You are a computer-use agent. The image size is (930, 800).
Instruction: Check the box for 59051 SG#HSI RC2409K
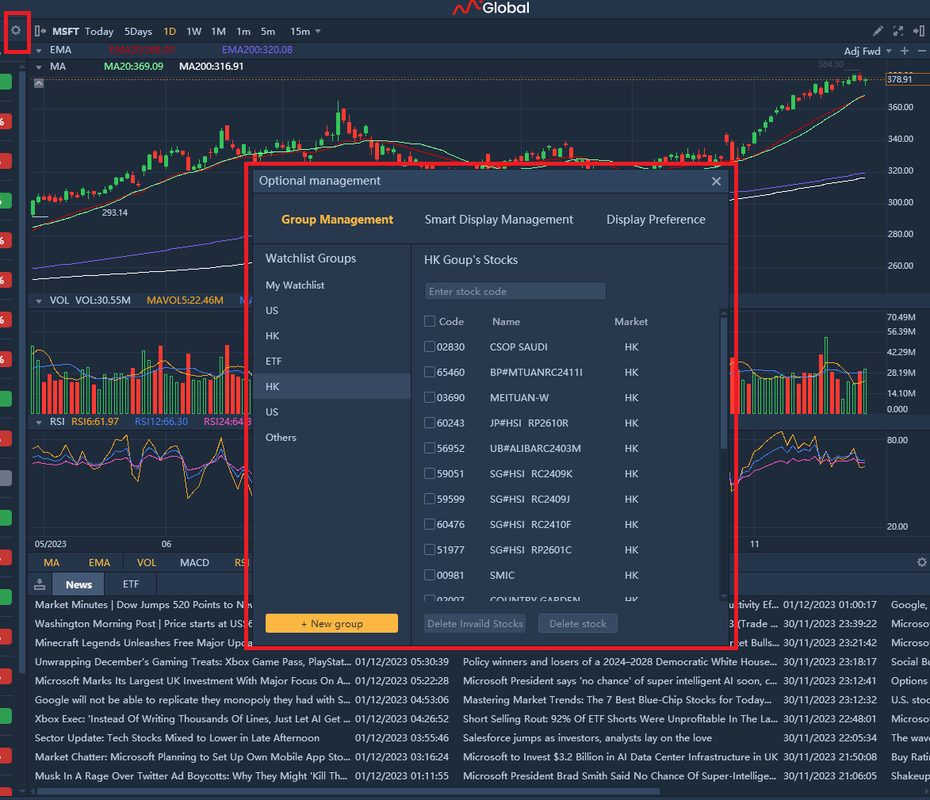point(429,473)
